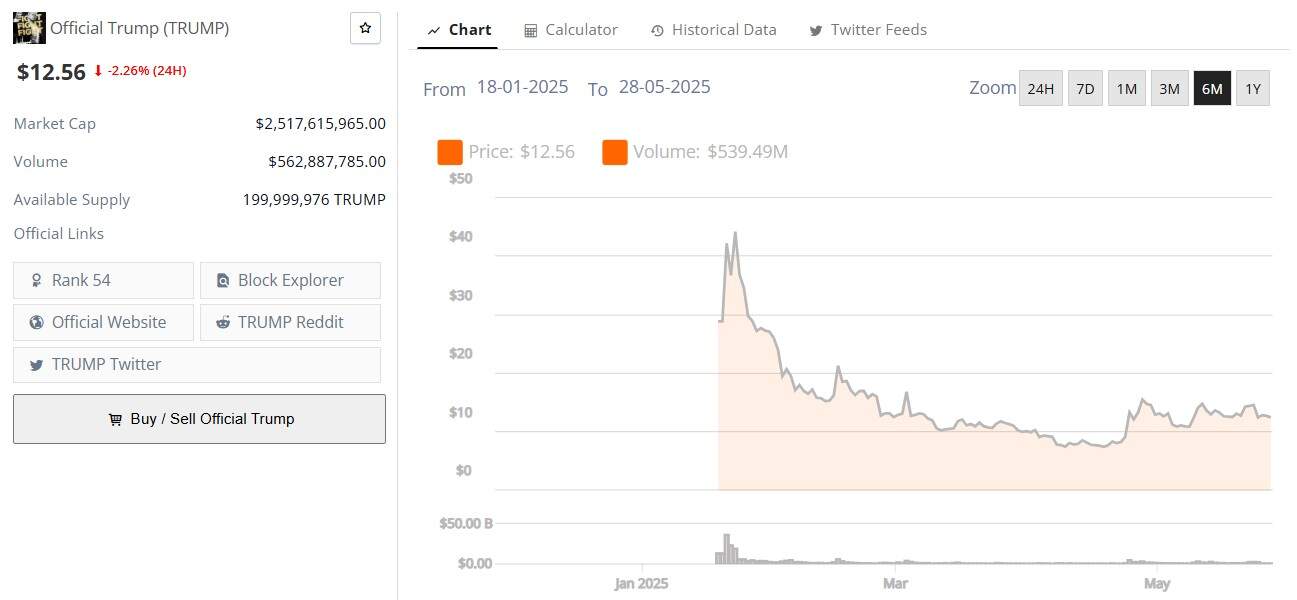
Task: Click the Volume: $539.49M legend text
Action: click(710, 152)
